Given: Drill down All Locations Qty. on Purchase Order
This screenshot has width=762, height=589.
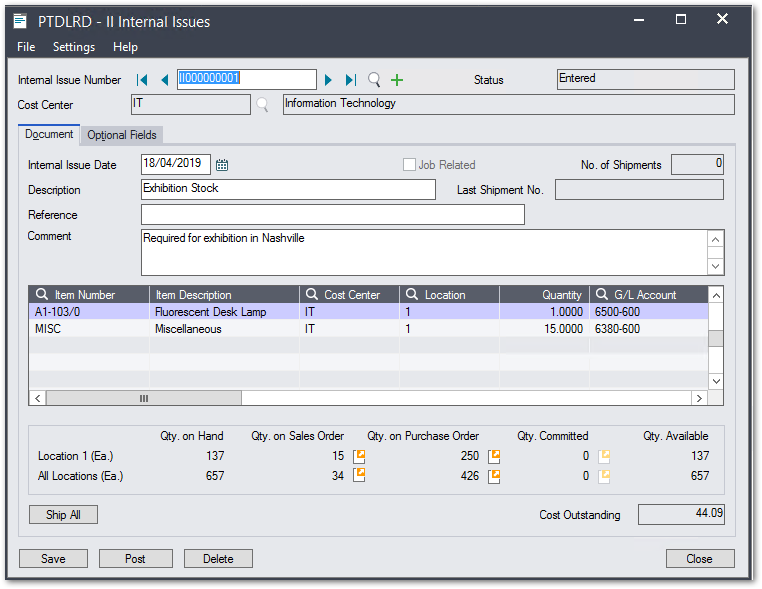Looking at the screenshot, I should pyautogui.click(x=494, y=476).
